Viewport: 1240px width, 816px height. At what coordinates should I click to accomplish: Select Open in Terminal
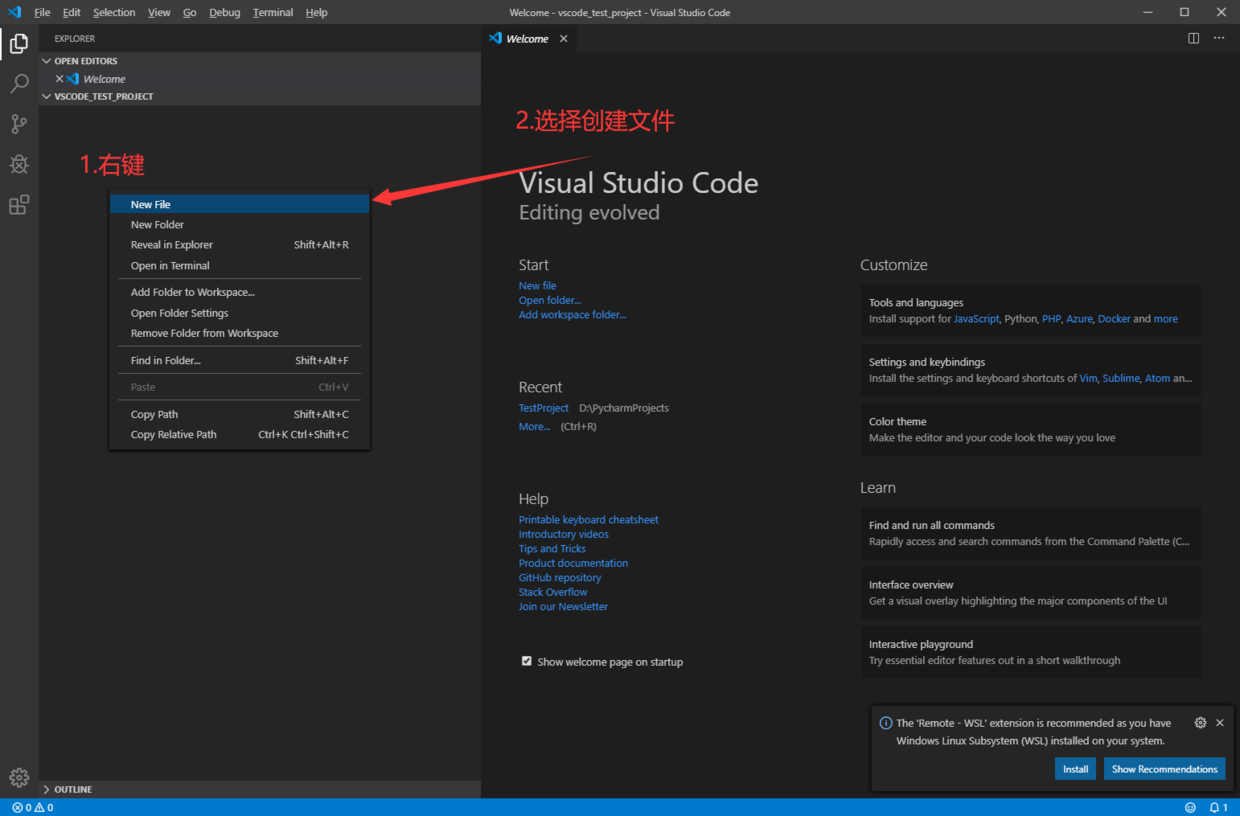239,266
